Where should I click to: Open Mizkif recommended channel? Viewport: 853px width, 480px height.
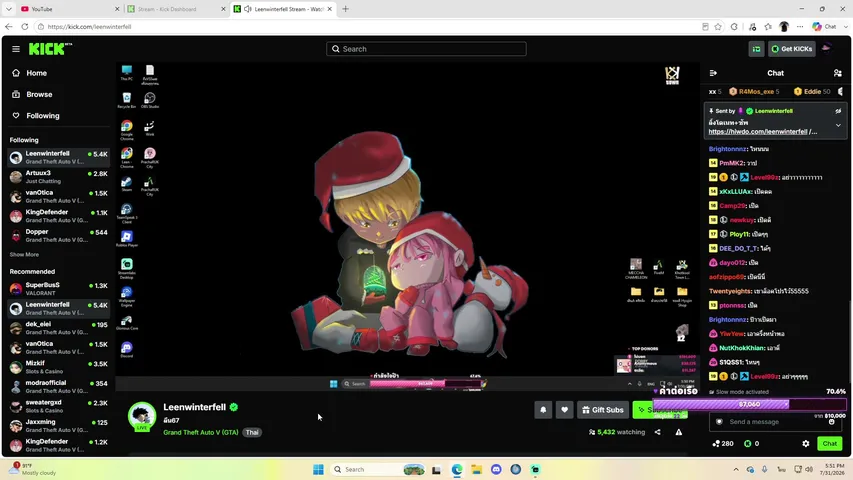tap(59, 367)
